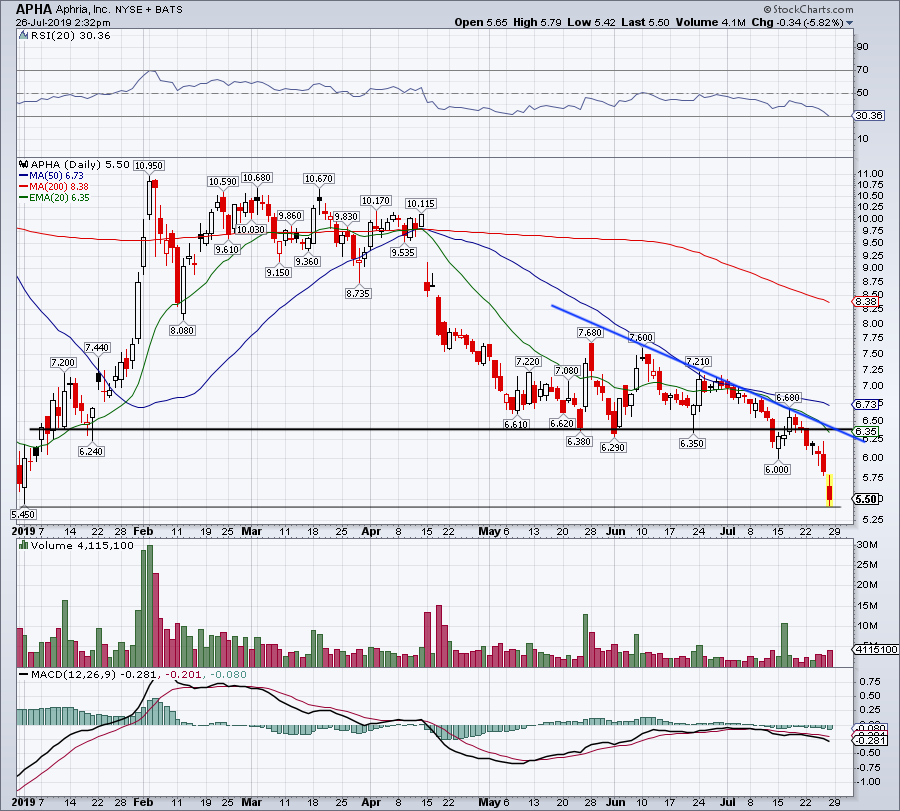Screen dimensions: 900x811
Task: Click the EMA(20) 6.35 legend entry
Action: point(55,197)
